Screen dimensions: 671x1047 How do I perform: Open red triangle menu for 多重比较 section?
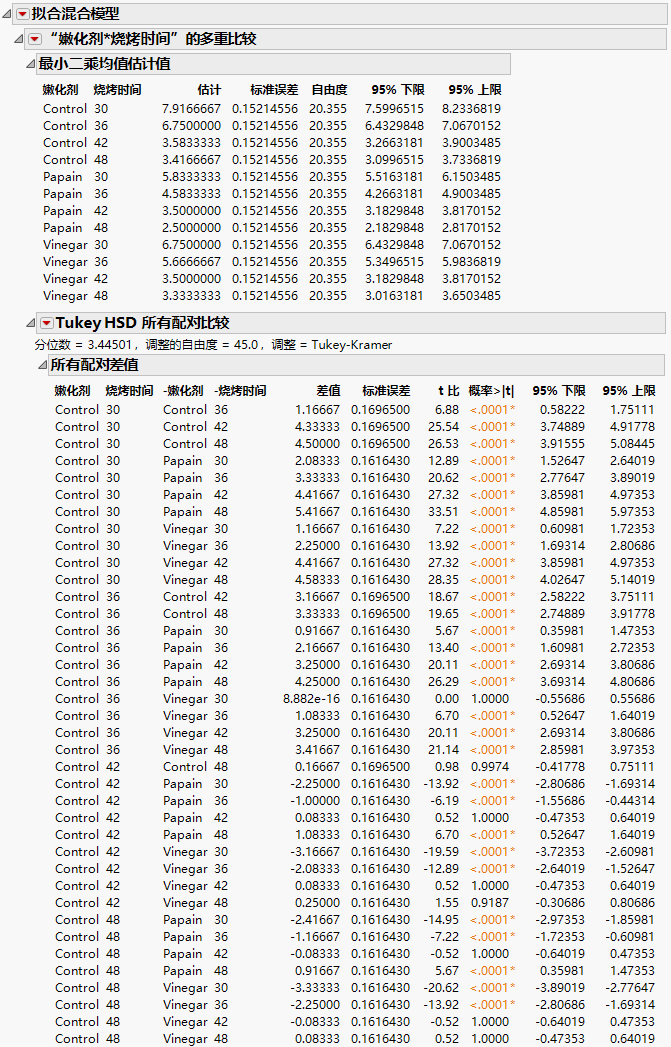pyautogui.click(x=35, y=39)
